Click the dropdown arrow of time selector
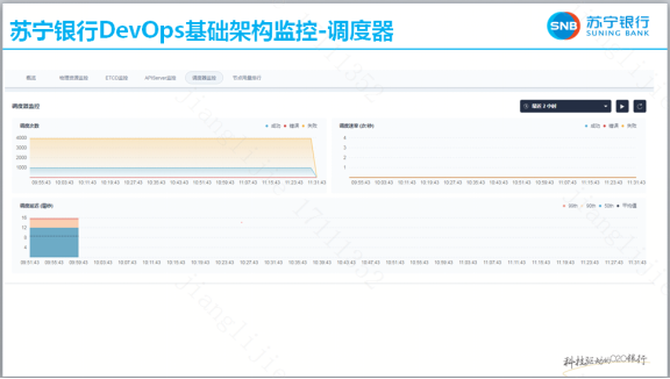670x379 pixels. pyautogui.click(x=605, y=106)
